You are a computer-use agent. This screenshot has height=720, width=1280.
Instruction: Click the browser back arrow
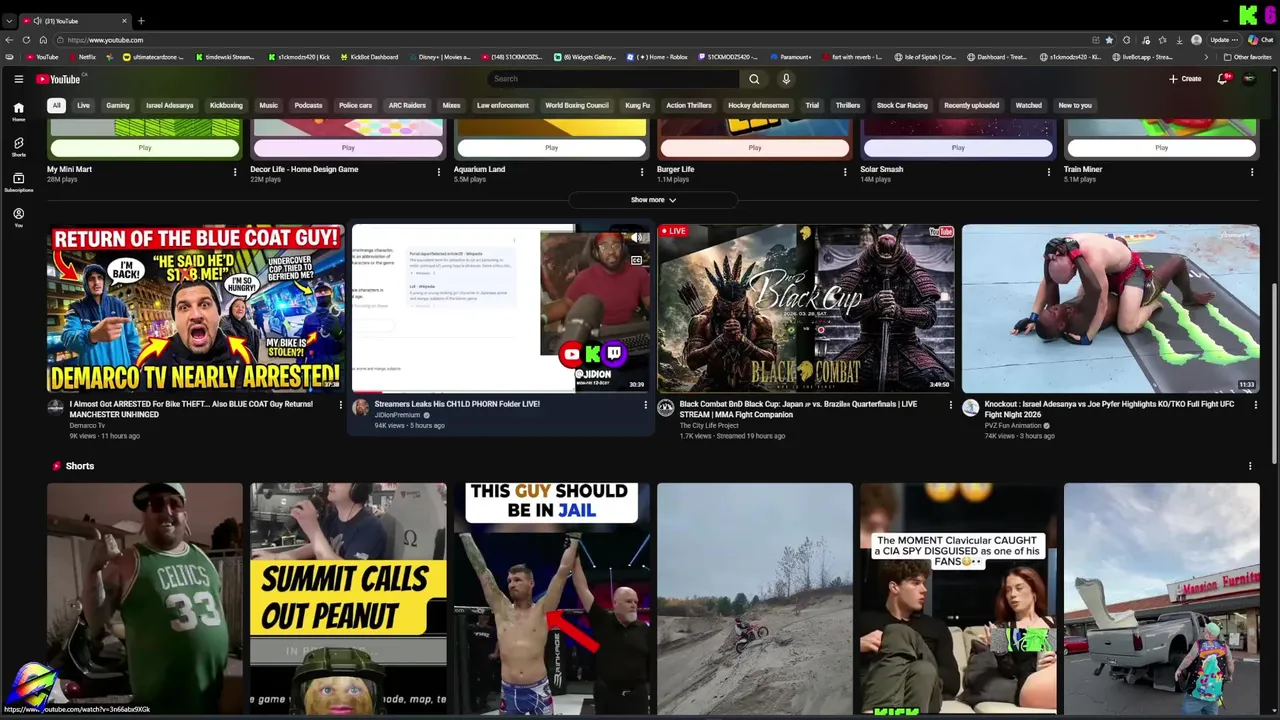click(9, 40)
